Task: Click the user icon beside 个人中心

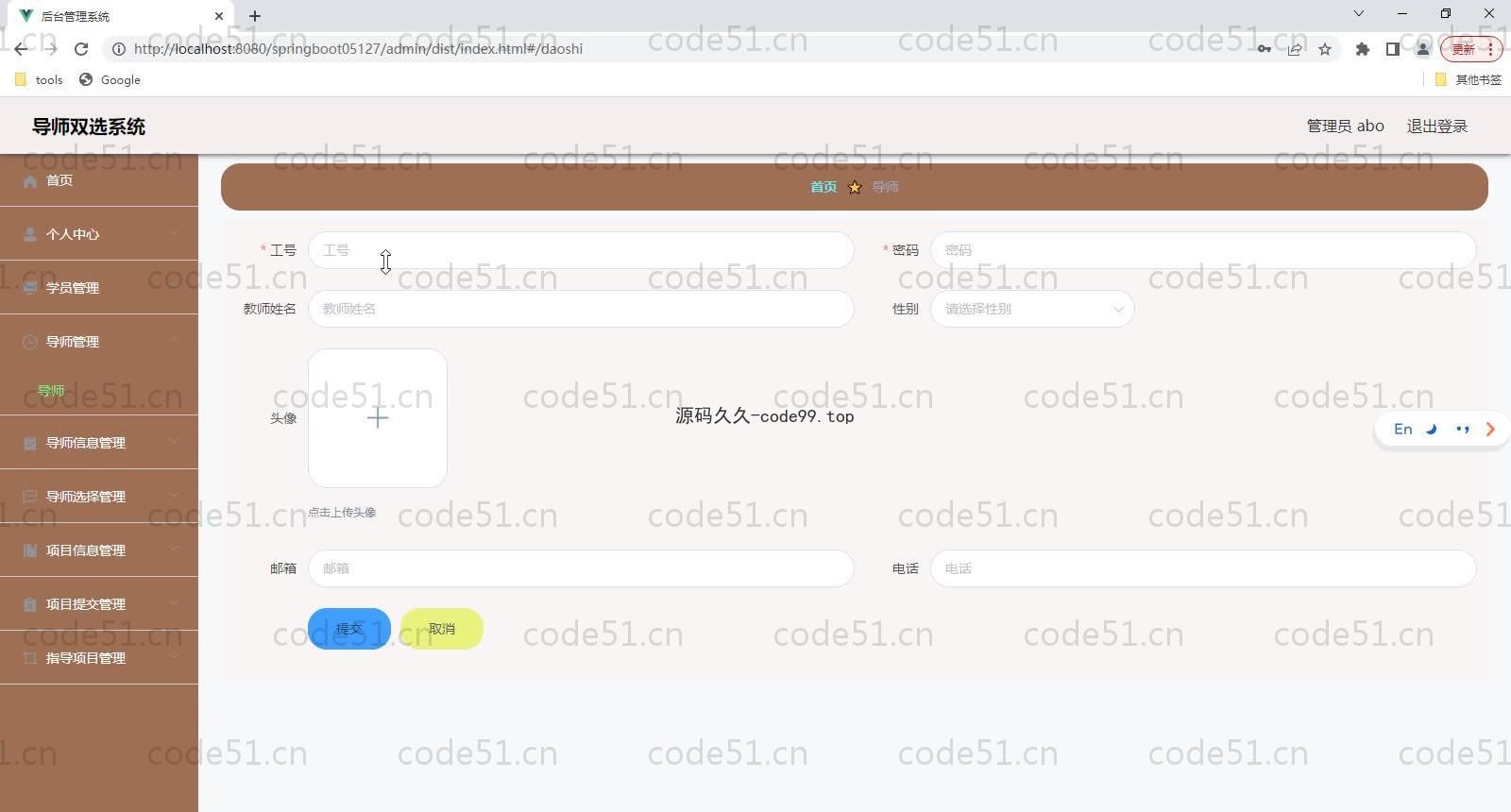Action: click(30, 234)
